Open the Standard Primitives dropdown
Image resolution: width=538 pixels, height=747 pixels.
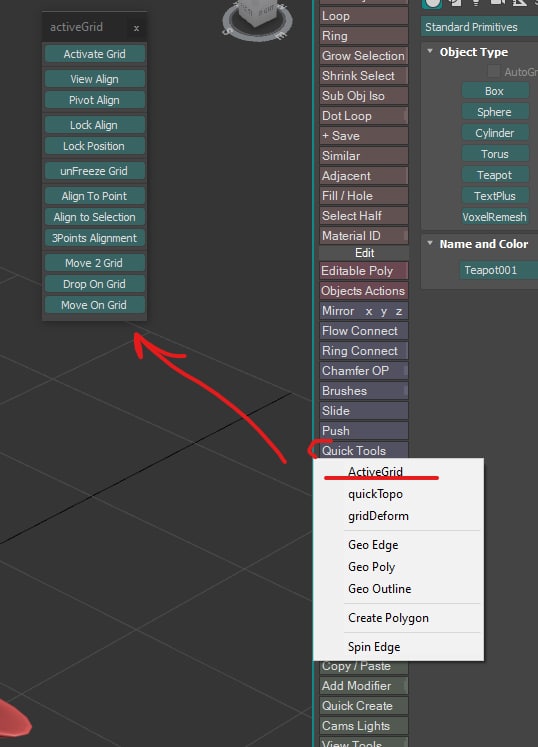tap(479, 27)
